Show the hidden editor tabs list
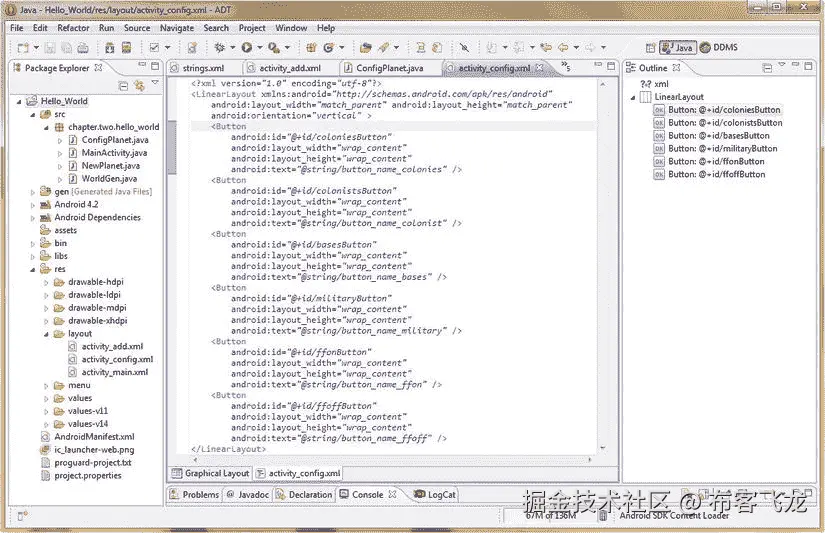Image resolution: width=825 pixels, height=533 pixels. click(x=566, y=66)
